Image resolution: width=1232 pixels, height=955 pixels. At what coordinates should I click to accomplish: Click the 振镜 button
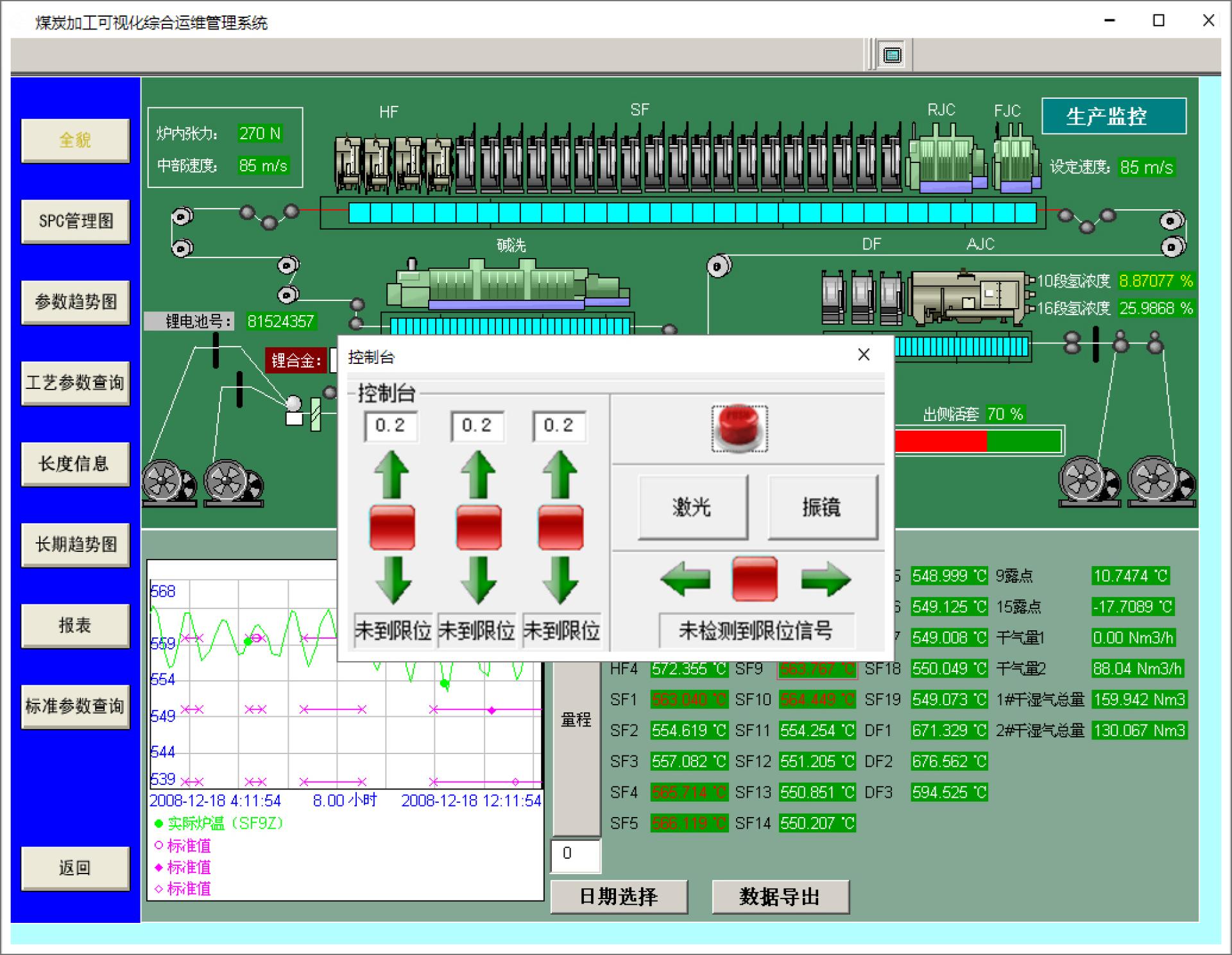(x=822, y=507)
